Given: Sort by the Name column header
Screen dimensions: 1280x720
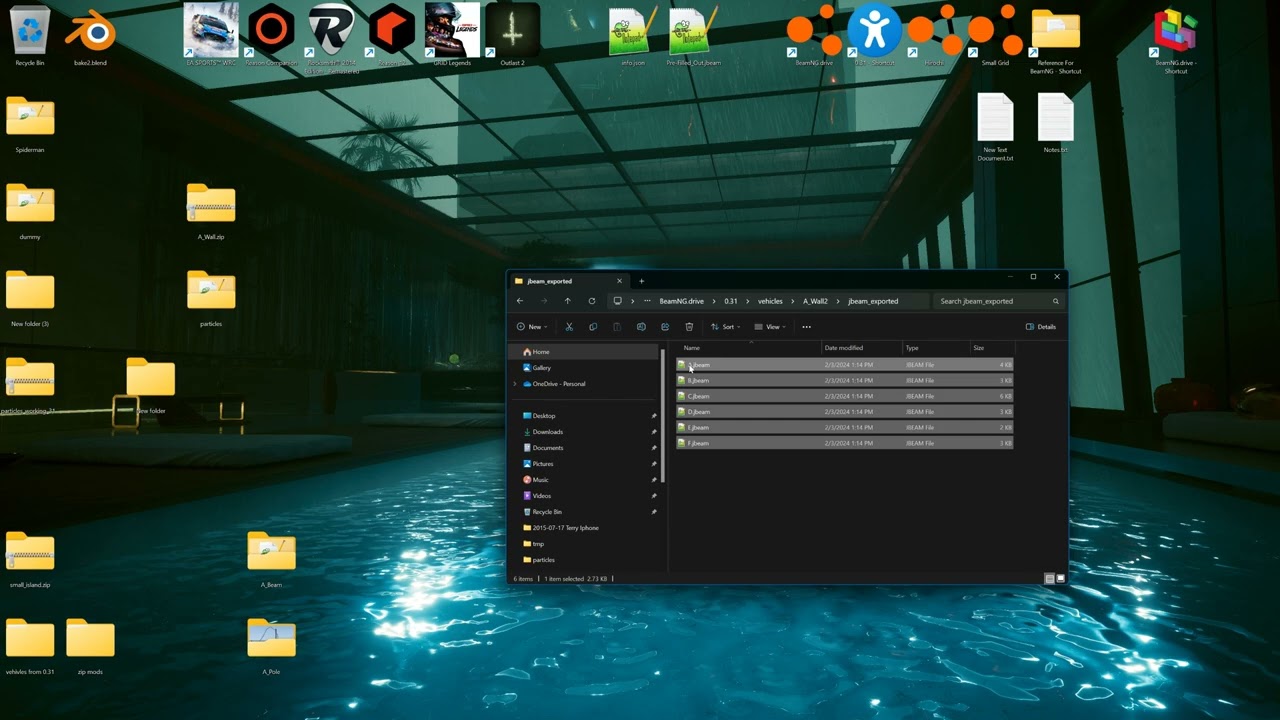Looking at the screenshot, I should 748,348.
